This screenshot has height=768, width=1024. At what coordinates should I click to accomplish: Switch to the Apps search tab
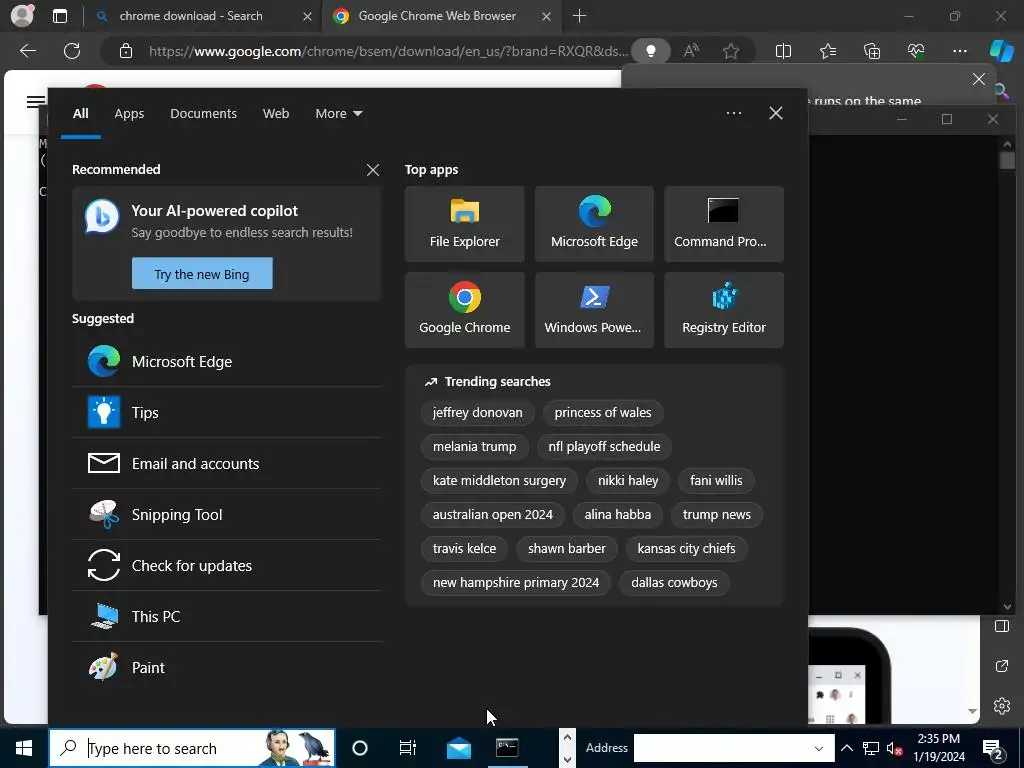click(129, 114)
